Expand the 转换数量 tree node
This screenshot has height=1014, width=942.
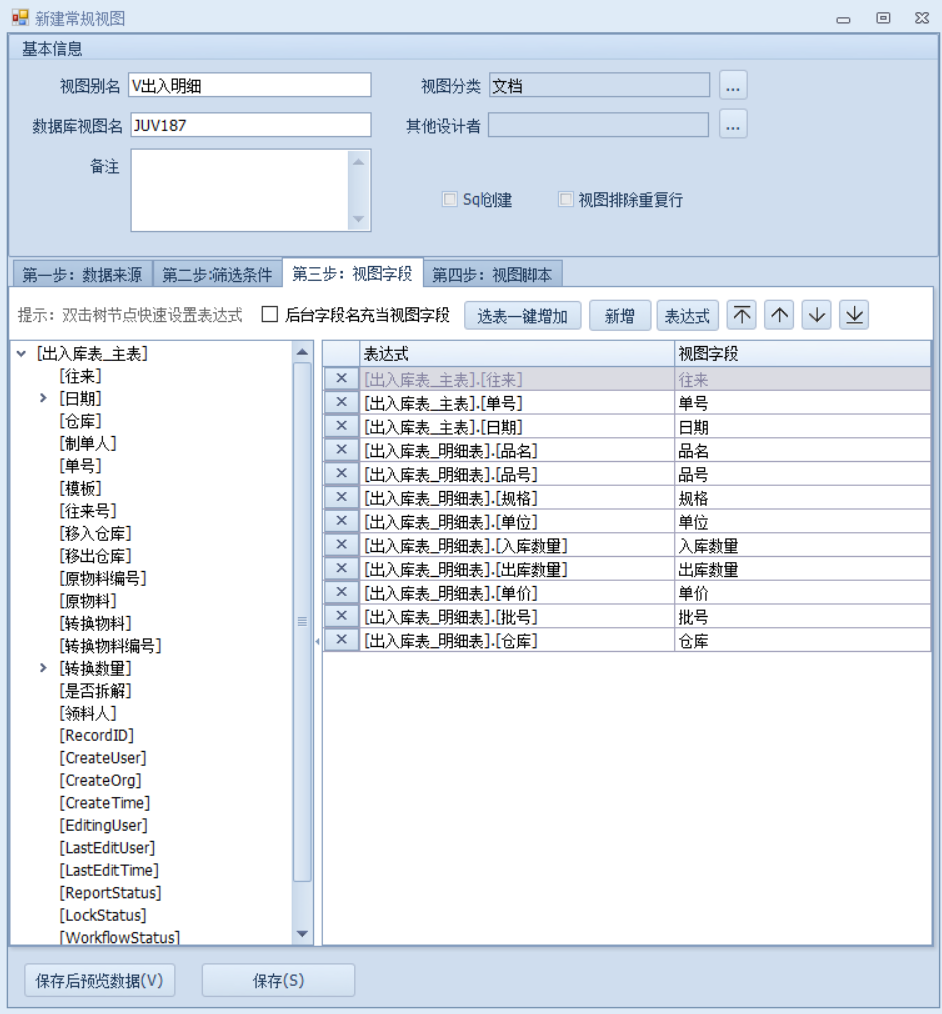coord(43,668)
